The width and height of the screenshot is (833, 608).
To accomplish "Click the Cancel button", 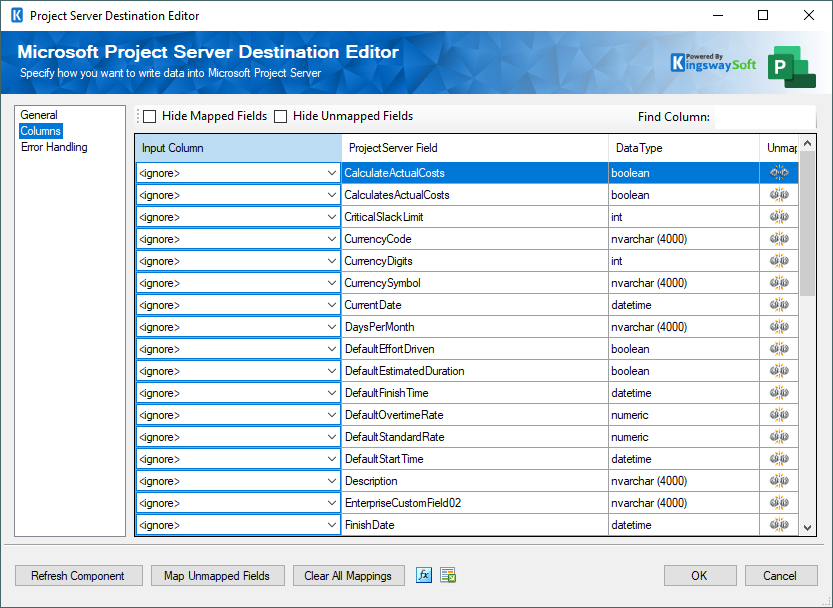I will point(780,576).
